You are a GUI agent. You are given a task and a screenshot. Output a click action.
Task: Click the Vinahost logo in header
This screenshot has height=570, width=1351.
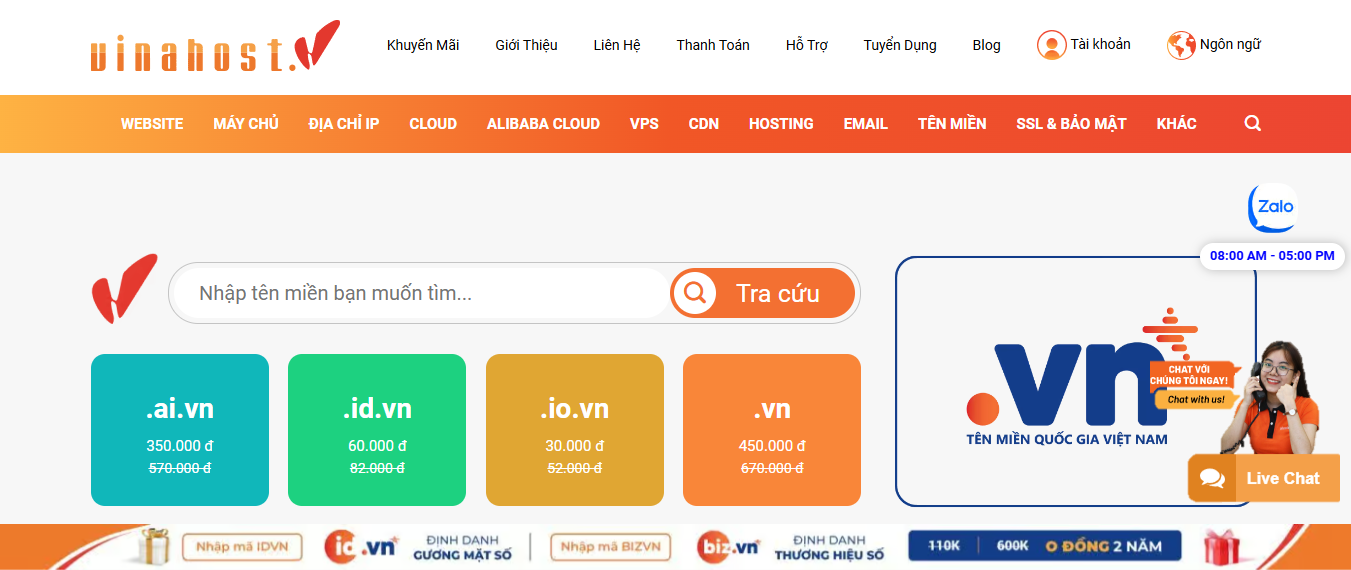[215, 47]
